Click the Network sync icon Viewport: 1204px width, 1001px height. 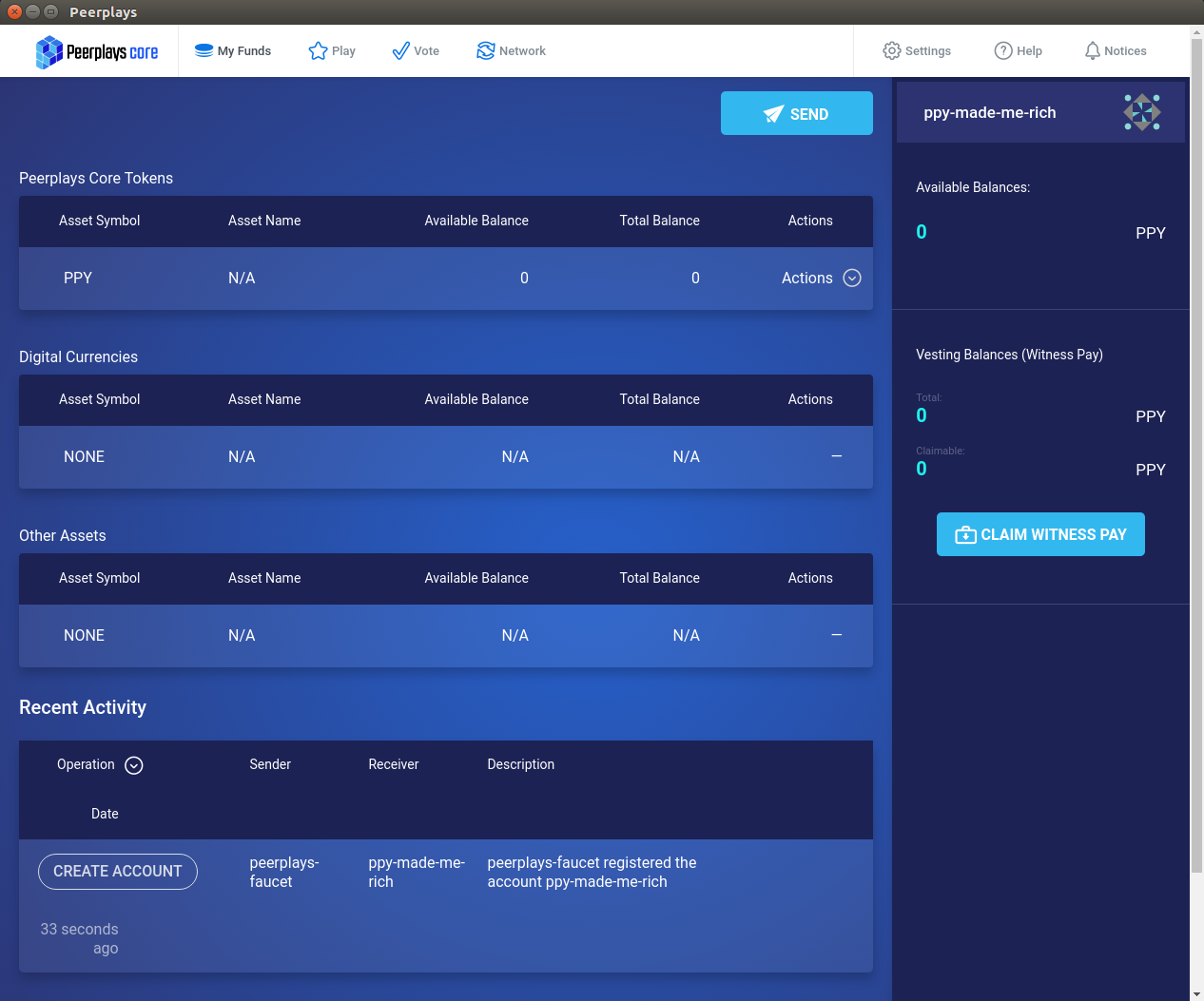(486, 50)
